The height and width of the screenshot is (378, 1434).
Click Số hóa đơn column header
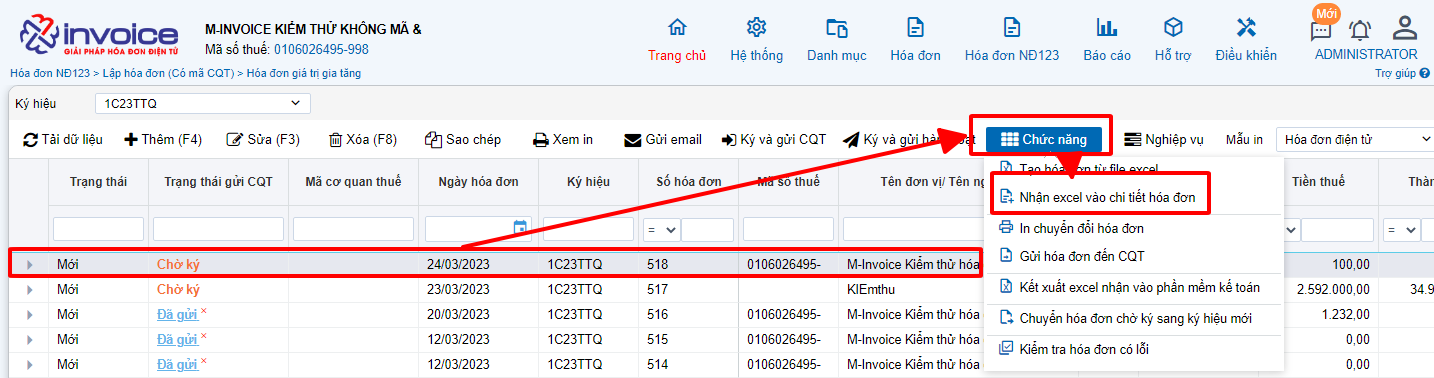pyautogui.click(x=688, y=181)
